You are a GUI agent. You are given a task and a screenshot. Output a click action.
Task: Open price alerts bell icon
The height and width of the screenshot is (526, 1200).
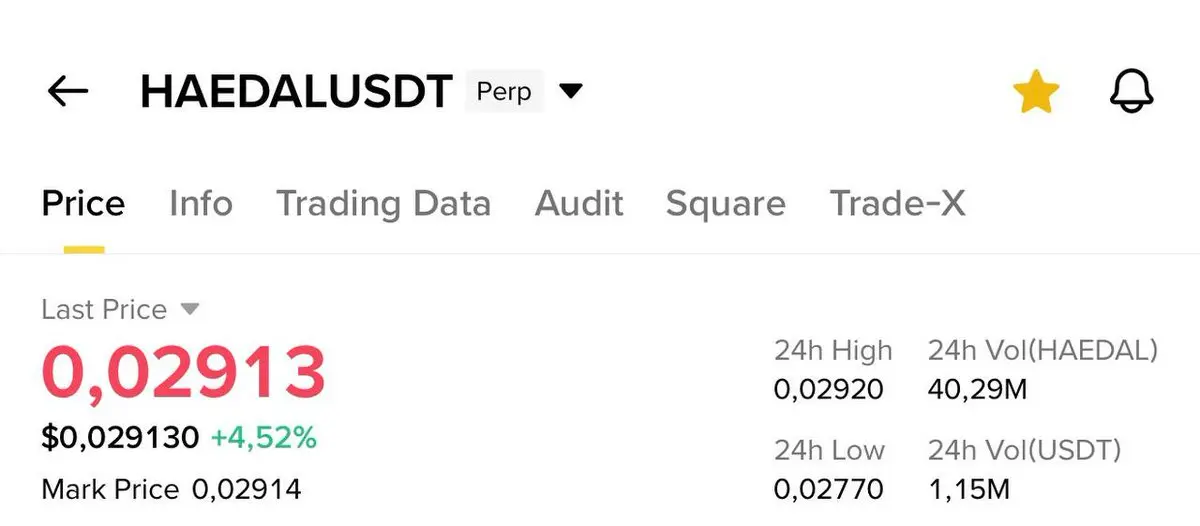click(1132, 92)
